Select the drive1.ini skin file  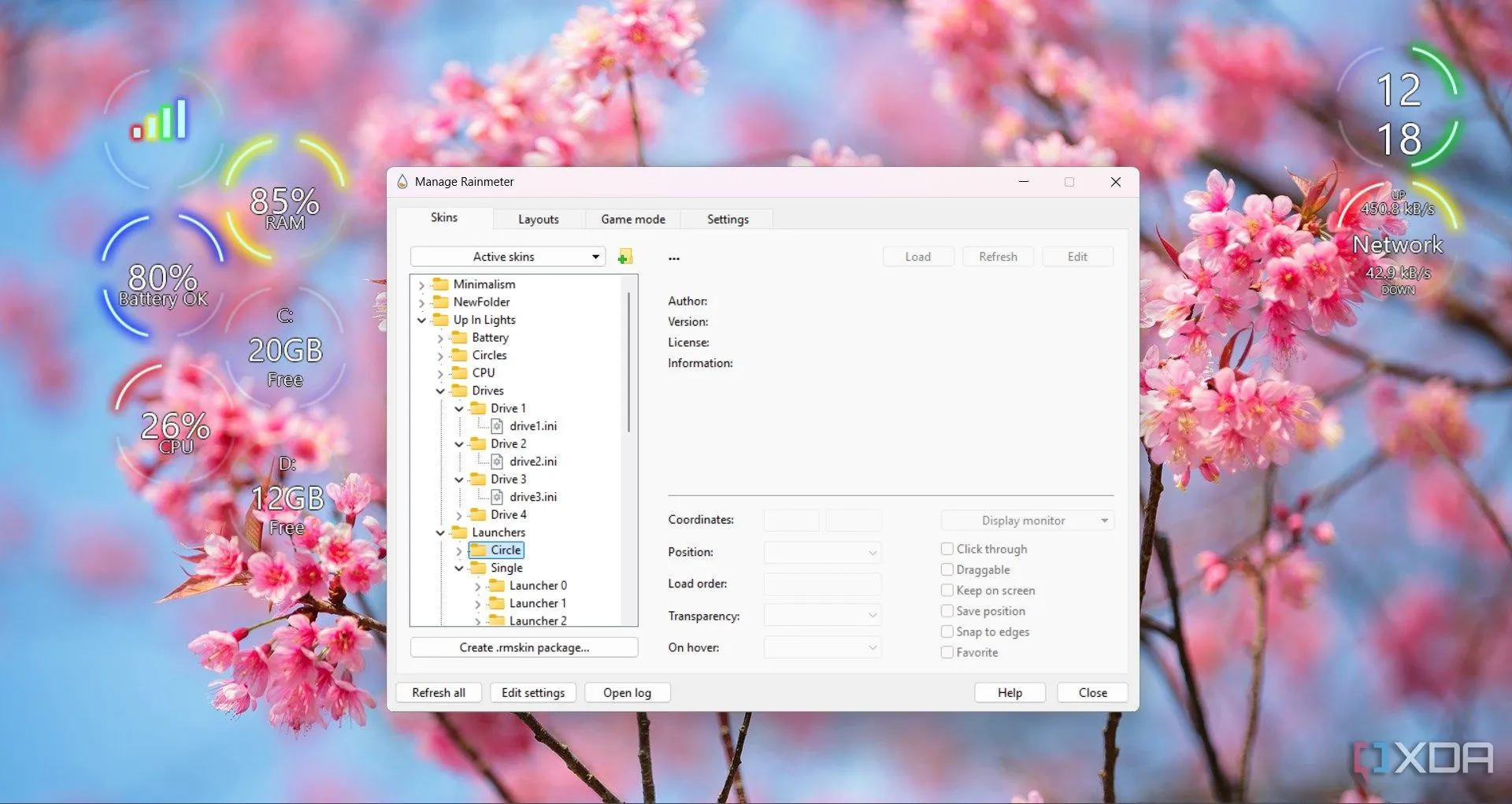pyautogui.click(x=532, y=426)
